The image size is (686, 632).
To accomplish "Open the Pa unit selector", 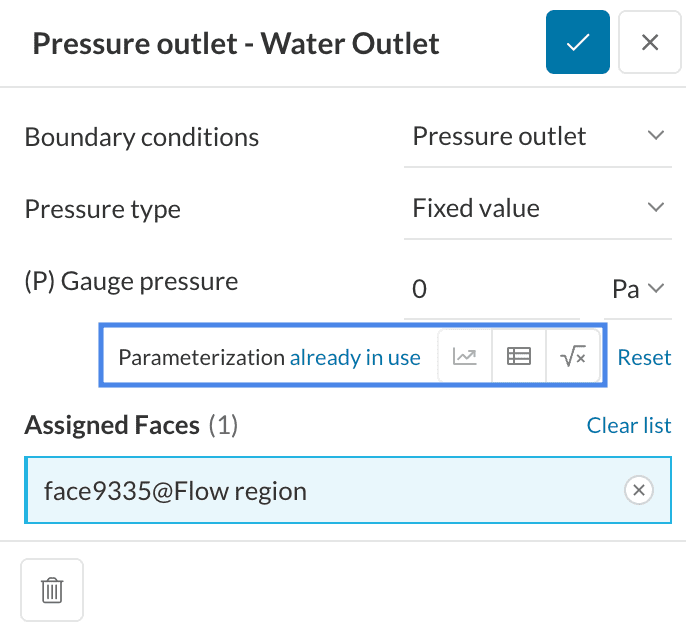I will click(x=638, y=289).
